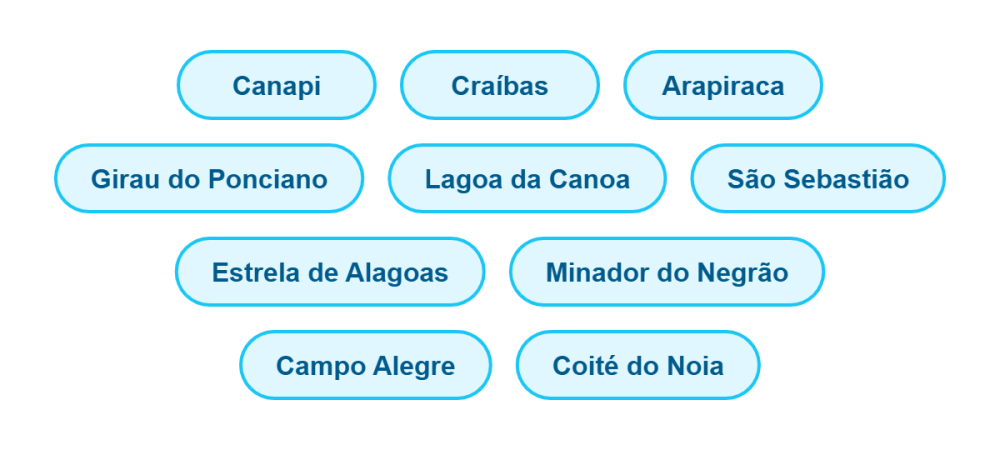
Task: Choose Coité do Noia
Action: (x=637, y=365)
